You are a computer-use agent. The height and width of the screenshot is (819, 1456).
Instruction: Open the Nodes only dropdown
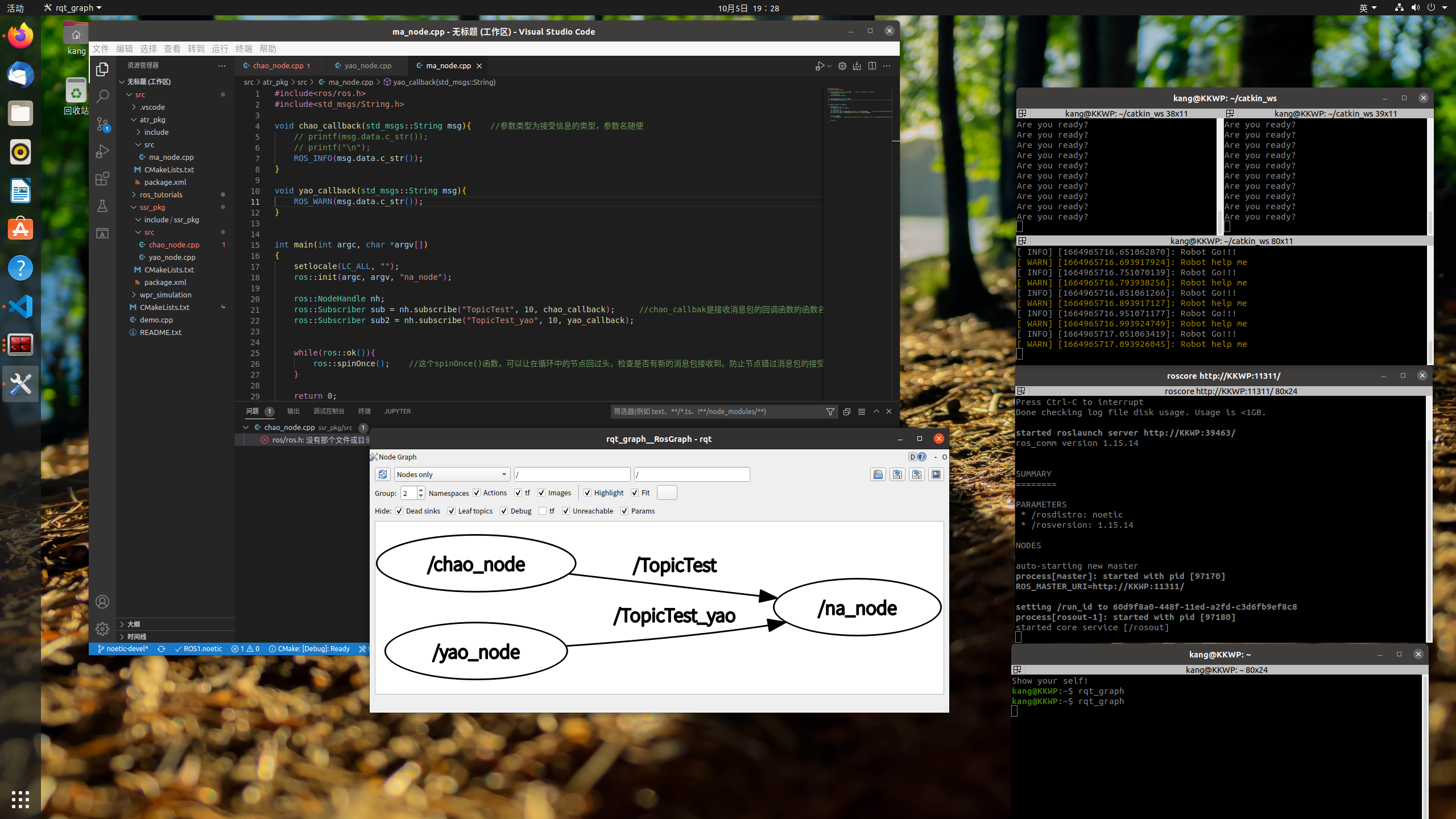pos(452,474)
